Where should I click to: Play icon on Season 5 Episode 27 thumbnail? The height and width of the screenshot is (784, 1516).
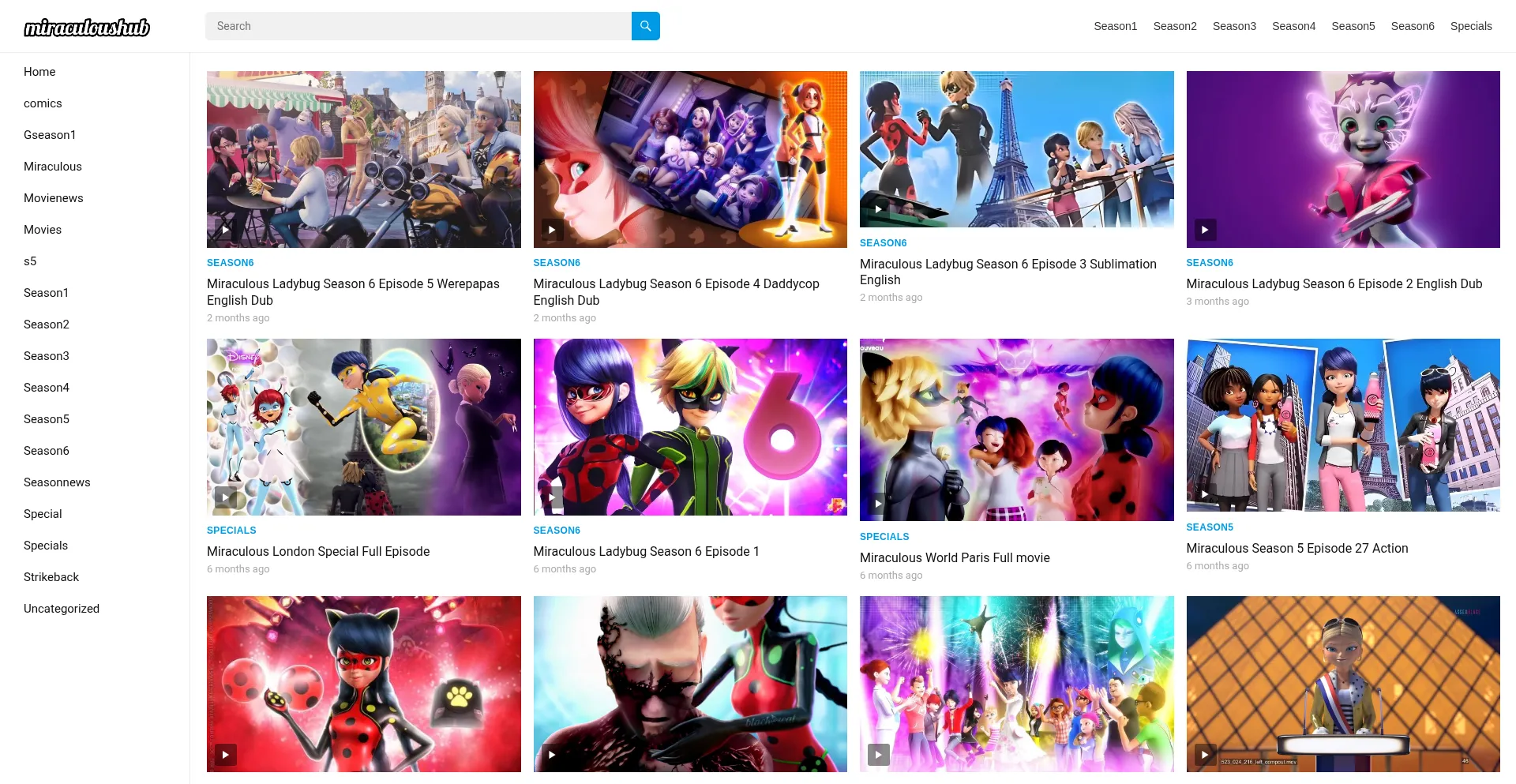[x=1205, y=493]
